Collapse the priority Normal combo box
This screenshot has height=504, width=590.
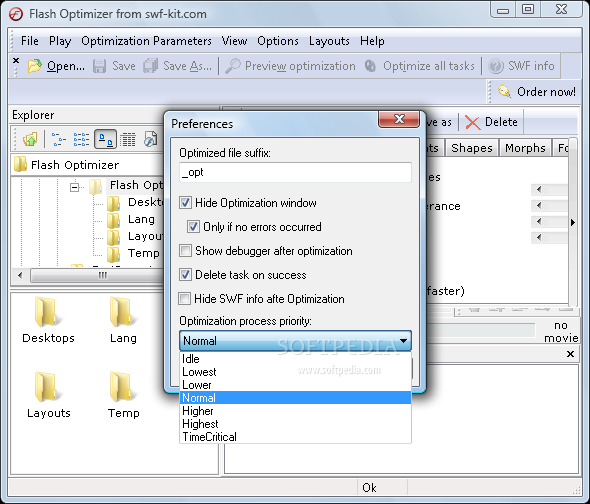click(403, 341)
